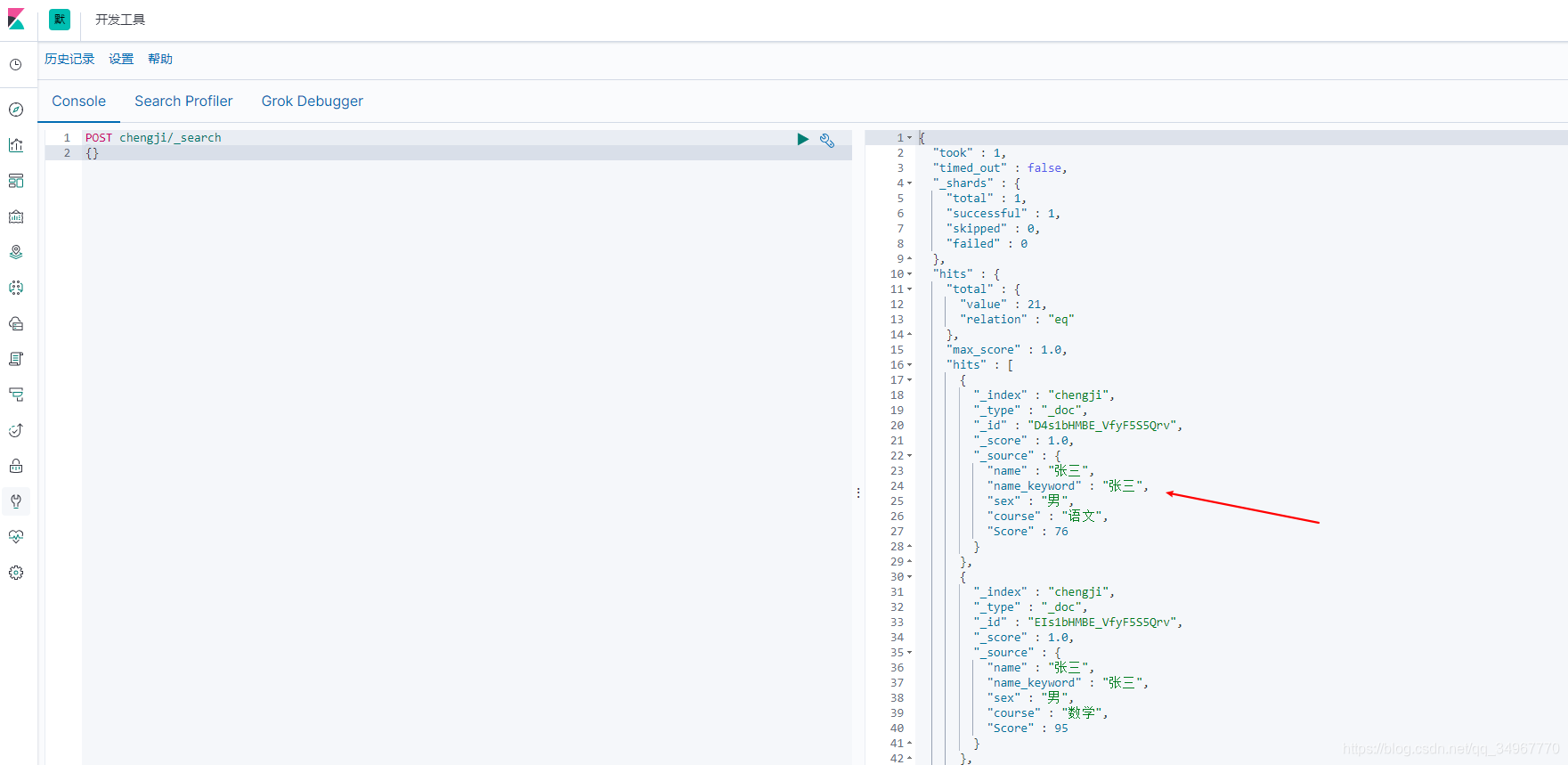Collapse first hit fold arrow at line 17

909,380
